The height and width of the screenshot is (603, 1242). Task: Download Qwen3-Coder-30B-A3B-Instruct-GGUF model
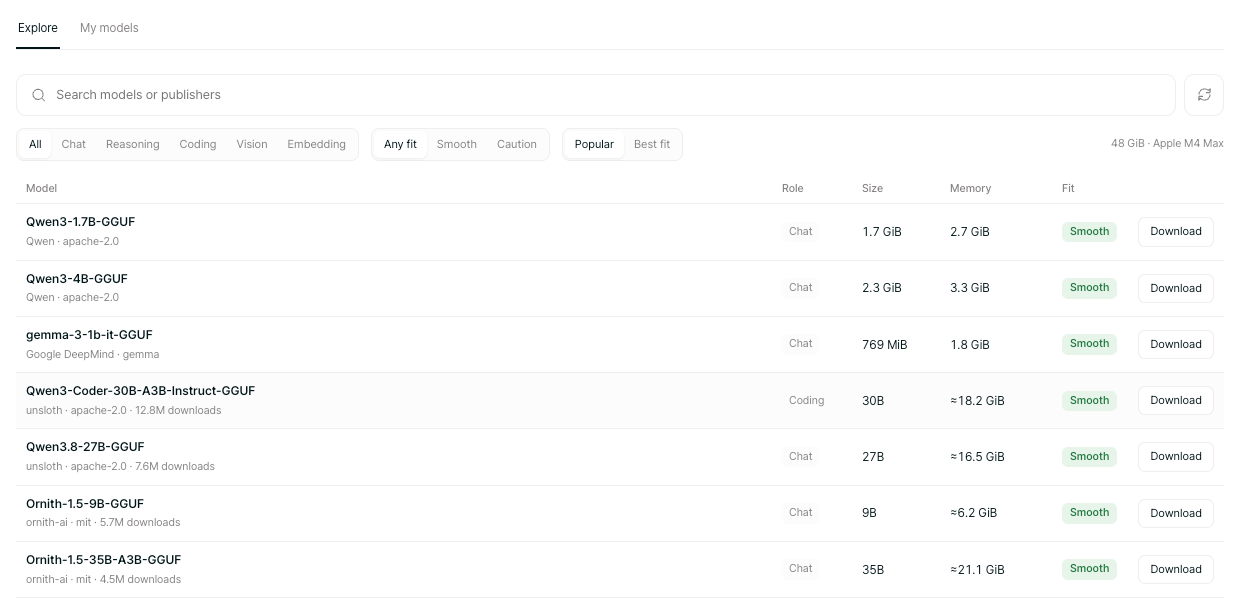pos(1176,400)
